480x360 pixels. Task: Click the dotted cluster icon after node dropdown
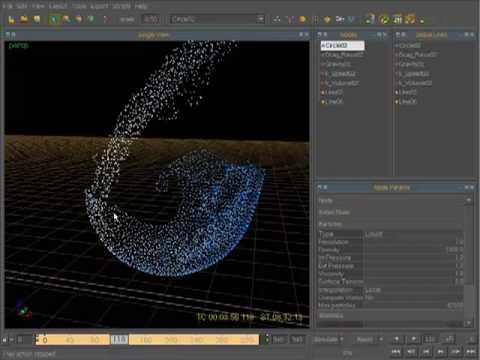[277, 20]
